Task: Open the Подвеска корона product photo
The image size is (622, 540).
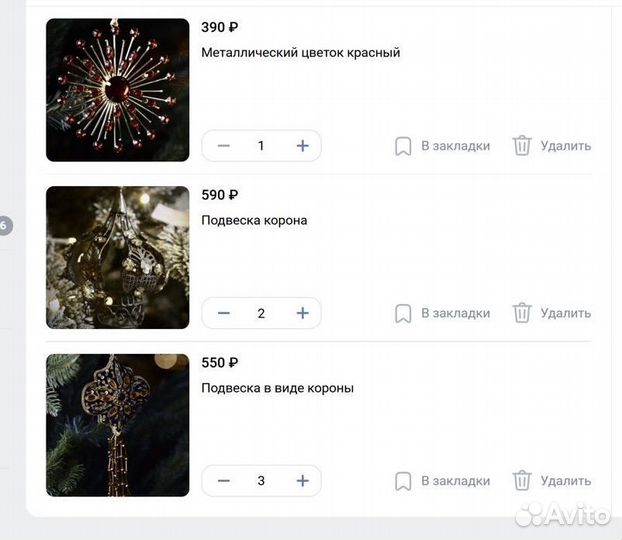Action: [x=117, y=258]
